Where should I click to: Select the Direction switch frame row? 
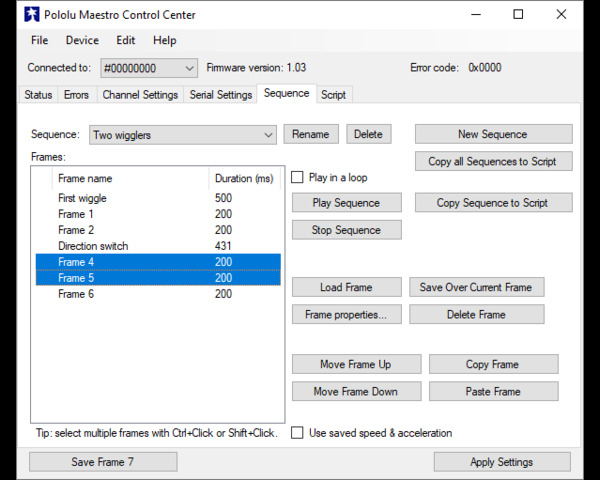click(93, 246)
